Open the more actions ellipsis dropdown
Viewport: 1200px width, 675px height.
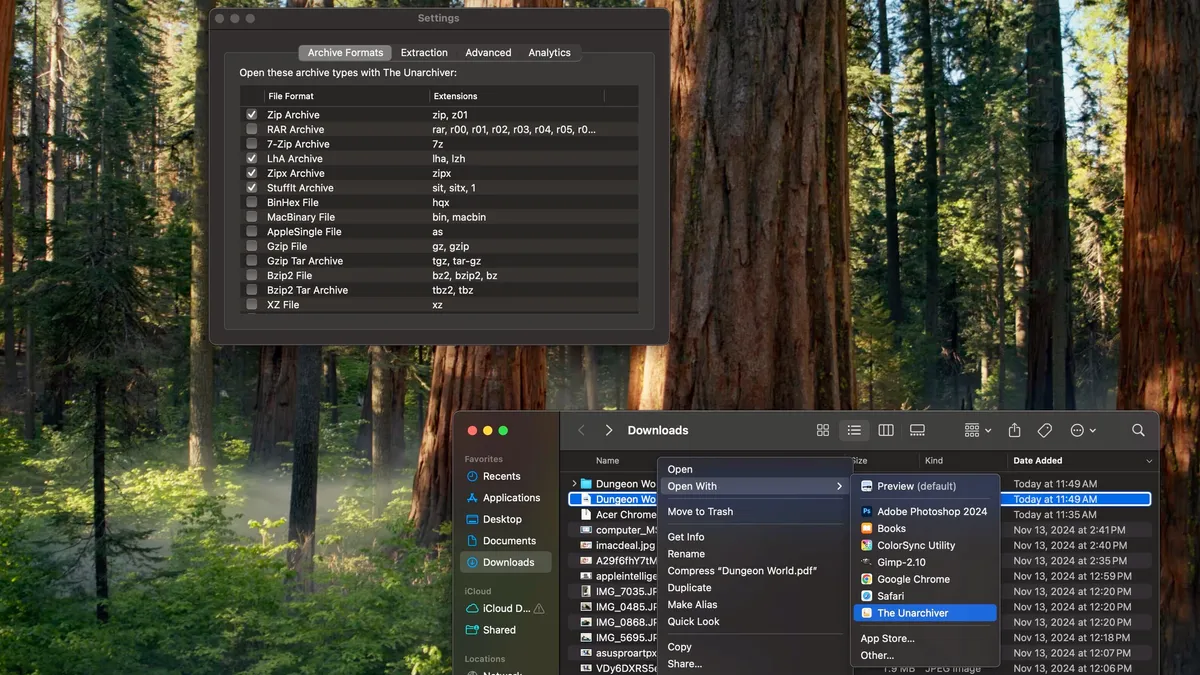1083,430
